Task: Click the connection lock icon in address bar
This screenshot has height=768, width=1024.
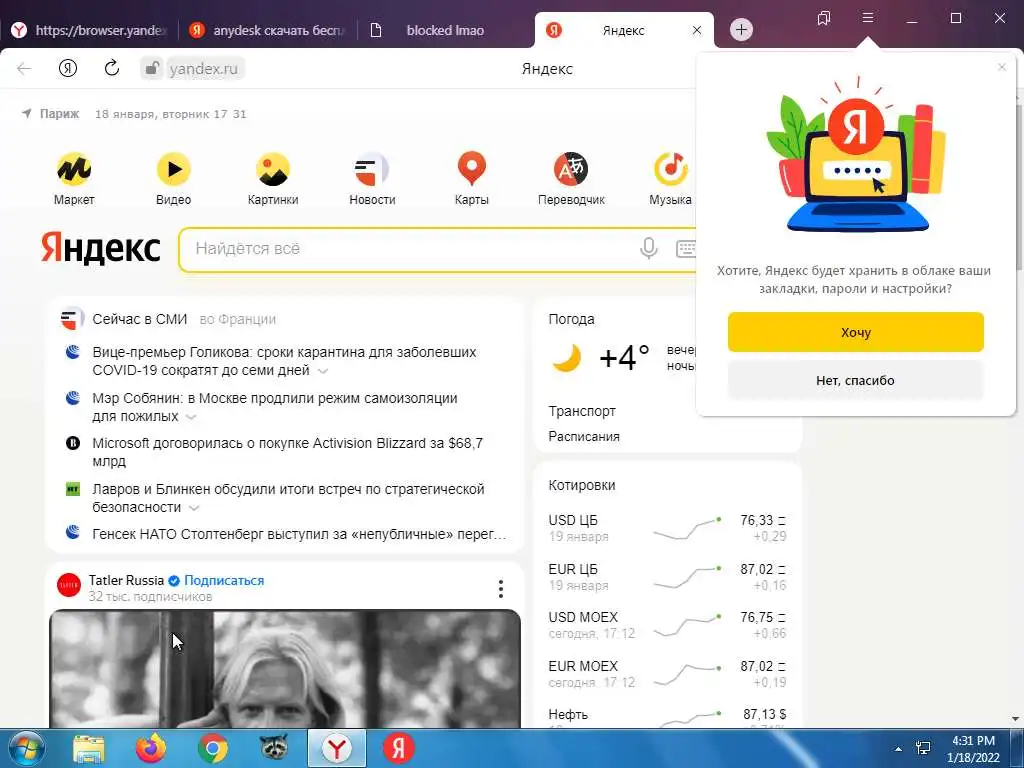Action: point(152,68)
